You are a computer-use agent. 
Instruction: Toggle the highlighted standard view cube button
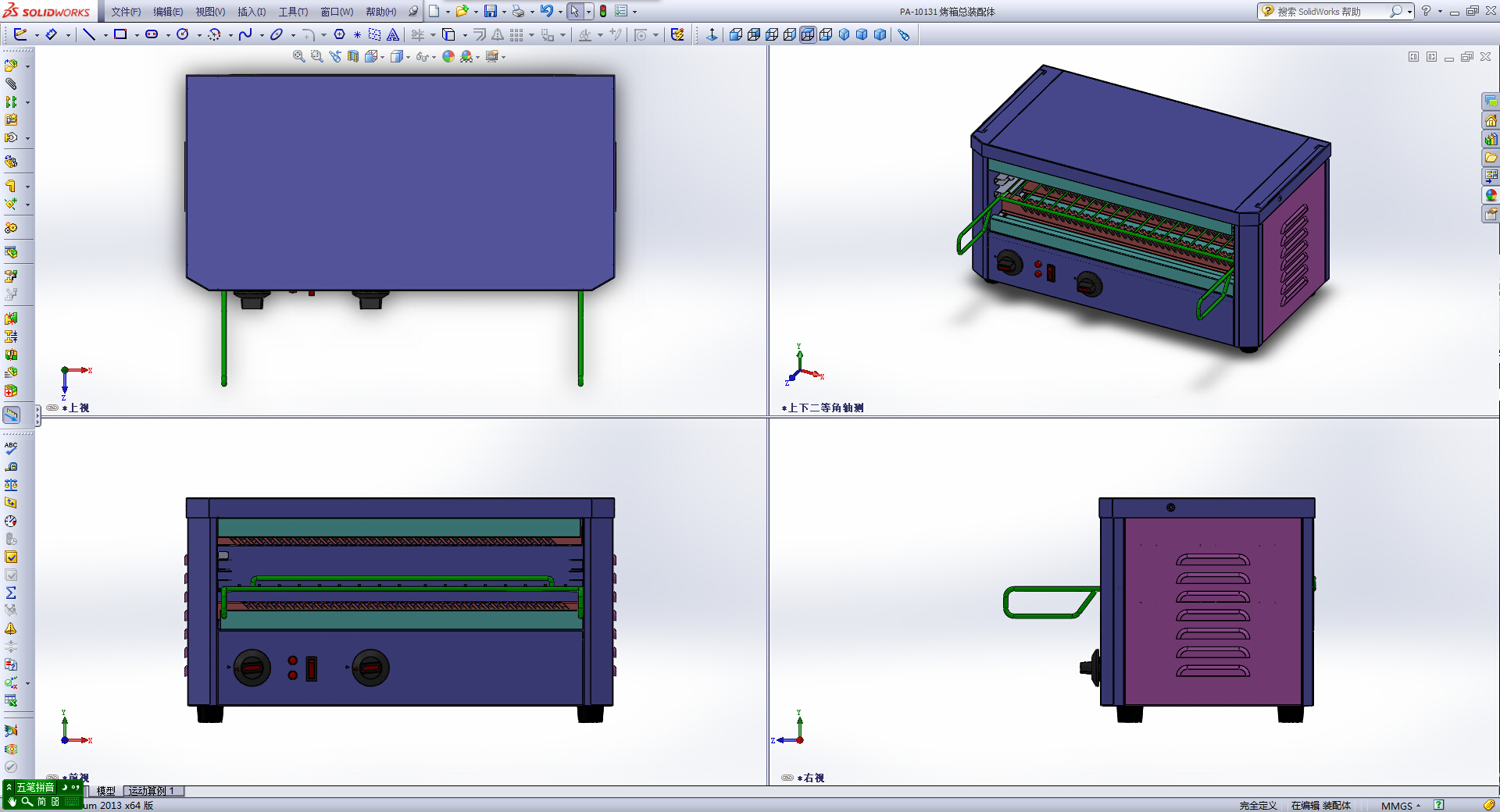point(808,34)
